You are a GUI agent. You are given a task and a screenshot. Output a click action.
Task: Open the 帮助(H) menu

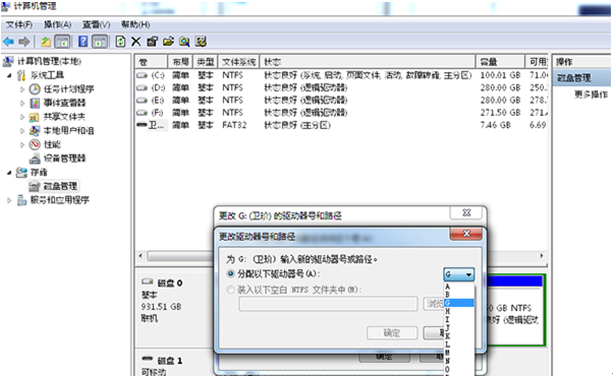coord(135,25)
